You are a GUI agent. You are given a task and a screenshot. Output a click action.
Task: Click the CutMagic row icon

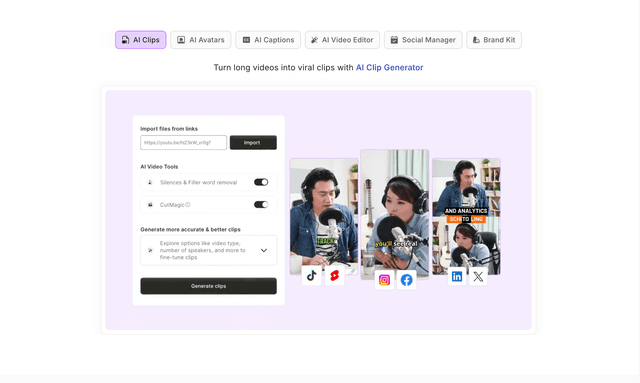150,205
